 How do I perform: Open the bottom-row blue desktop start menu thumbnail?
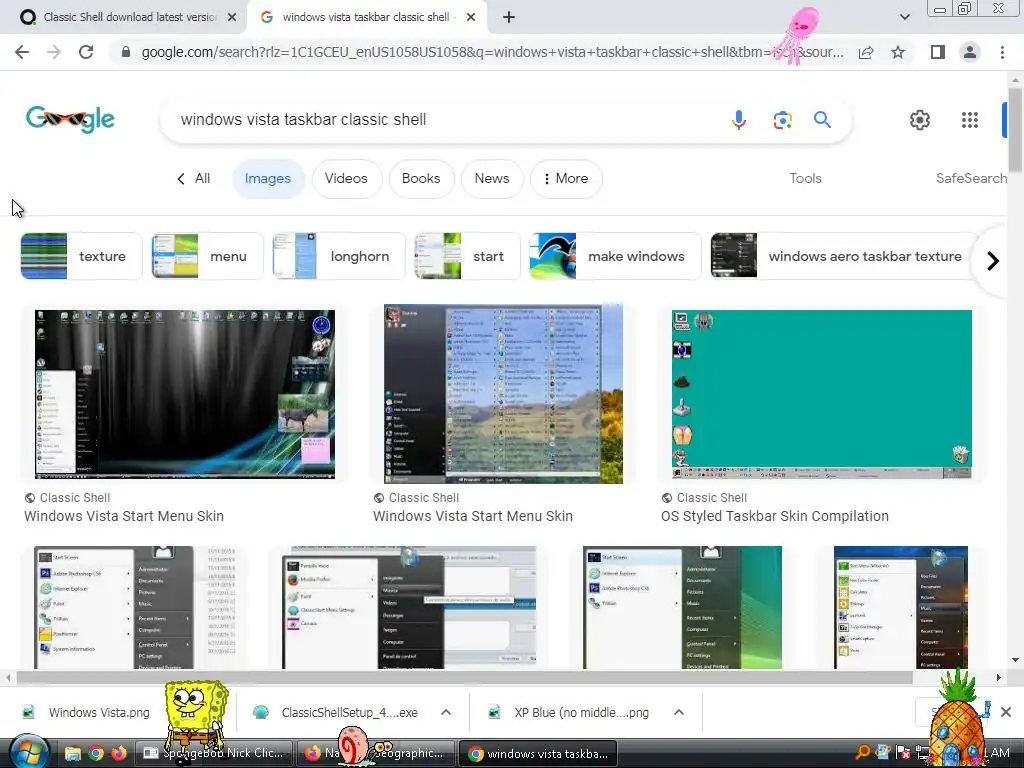point(901,607)
